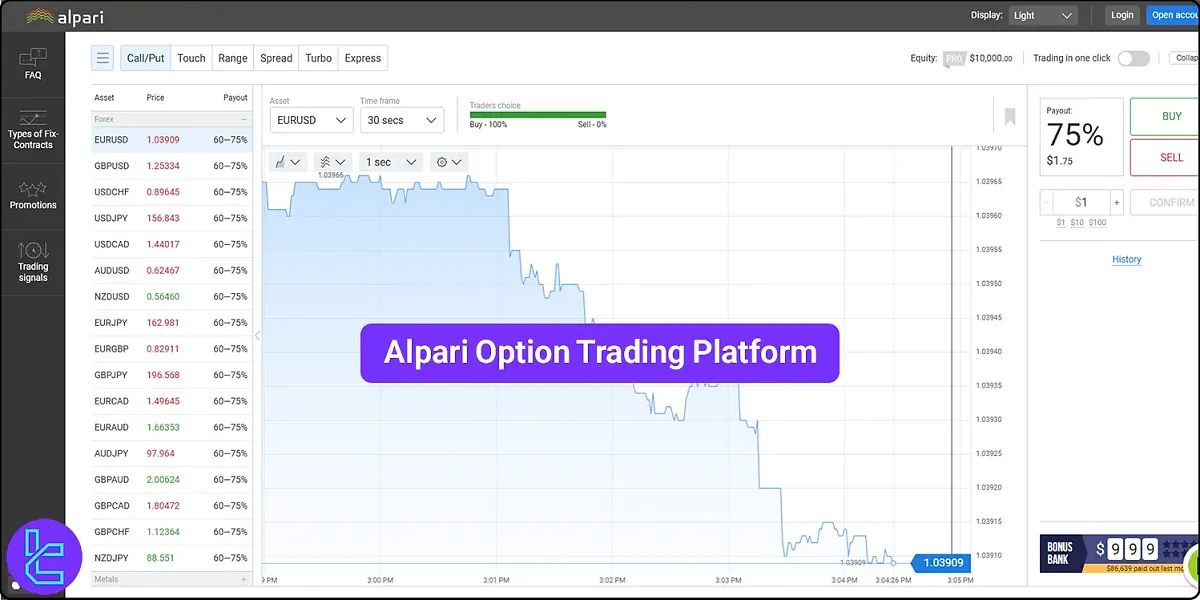Open the chart settings gear icon

click(x=443, y=161)
